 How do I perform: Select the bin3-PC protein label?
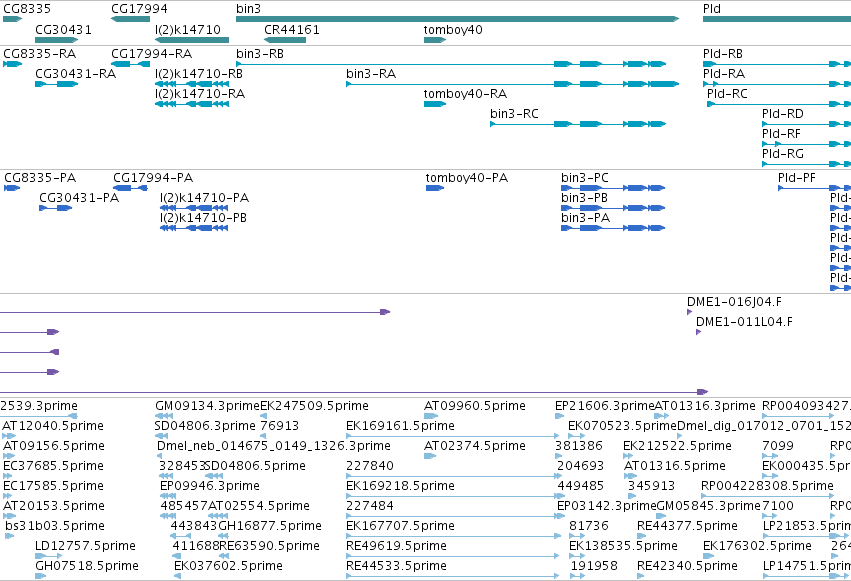[585, 178]
